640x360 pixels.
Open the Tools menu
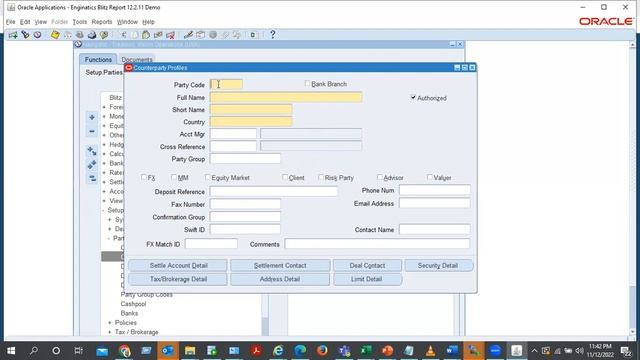click(80, 22)
